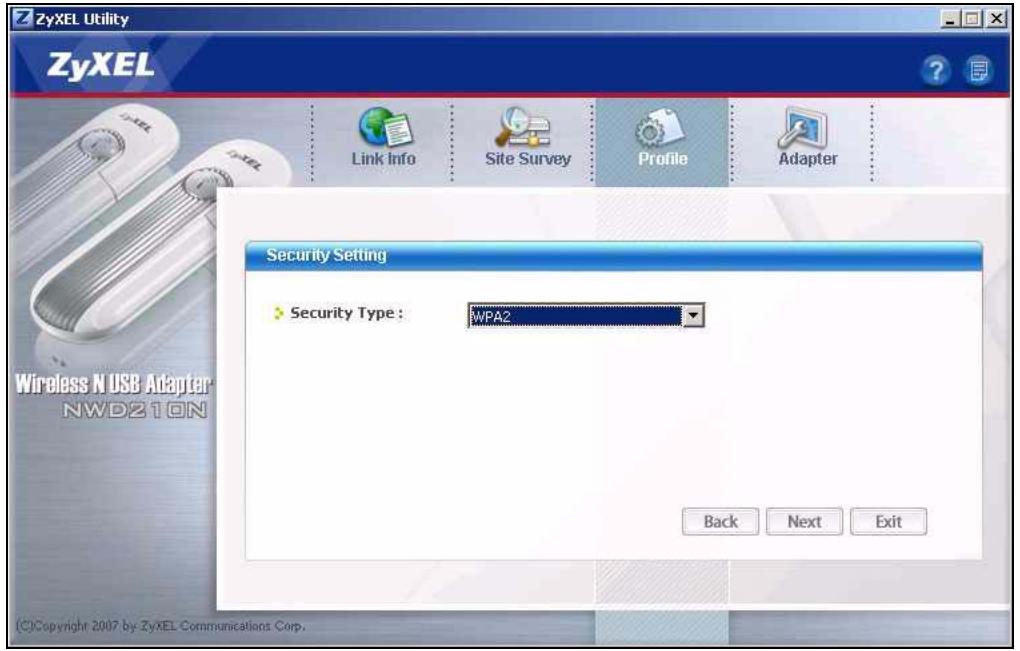Close the ZyXEL Utility window

click(996, 18)
